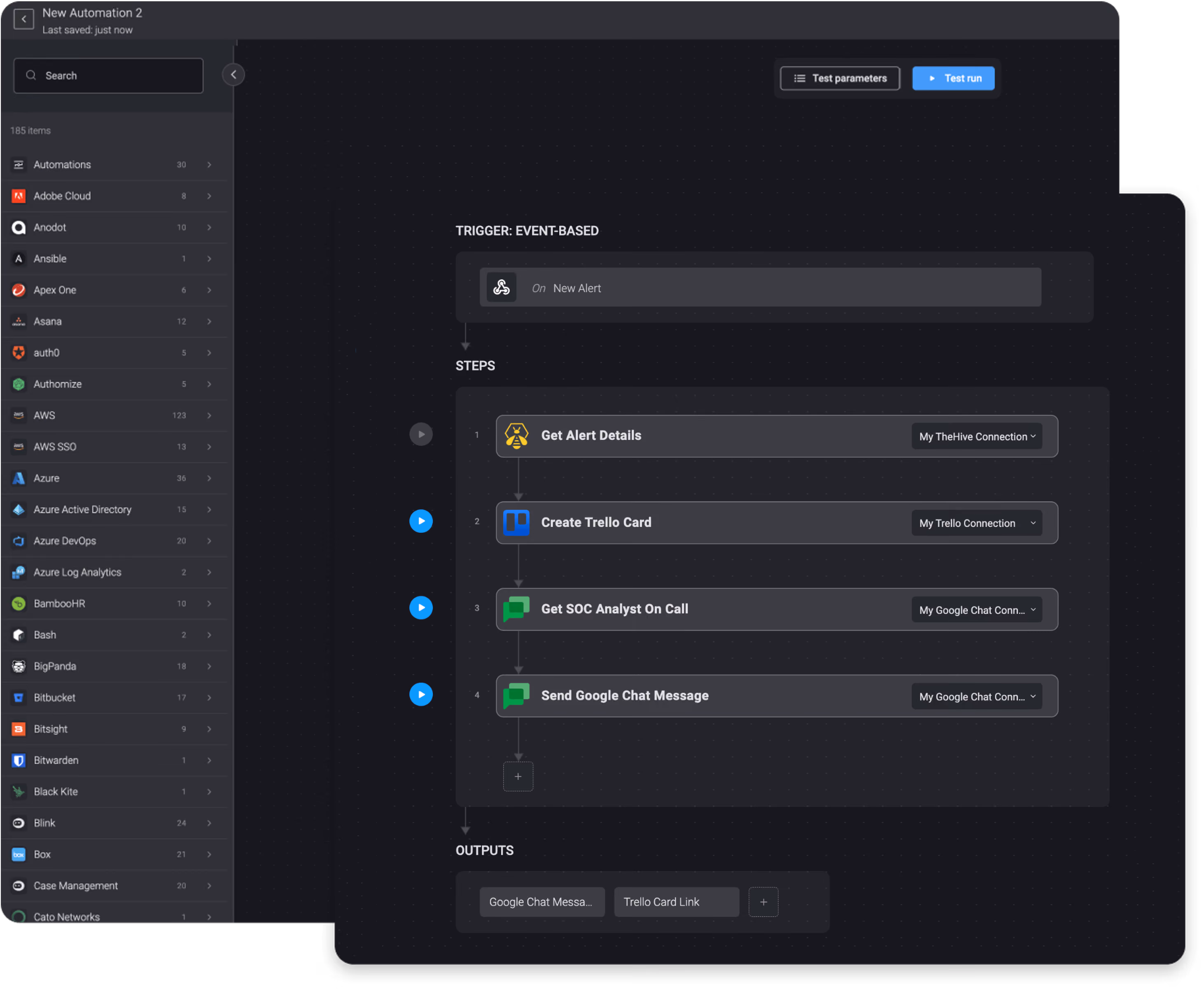Open the My TheHive Connection dropdown

[x=978, y=436]
